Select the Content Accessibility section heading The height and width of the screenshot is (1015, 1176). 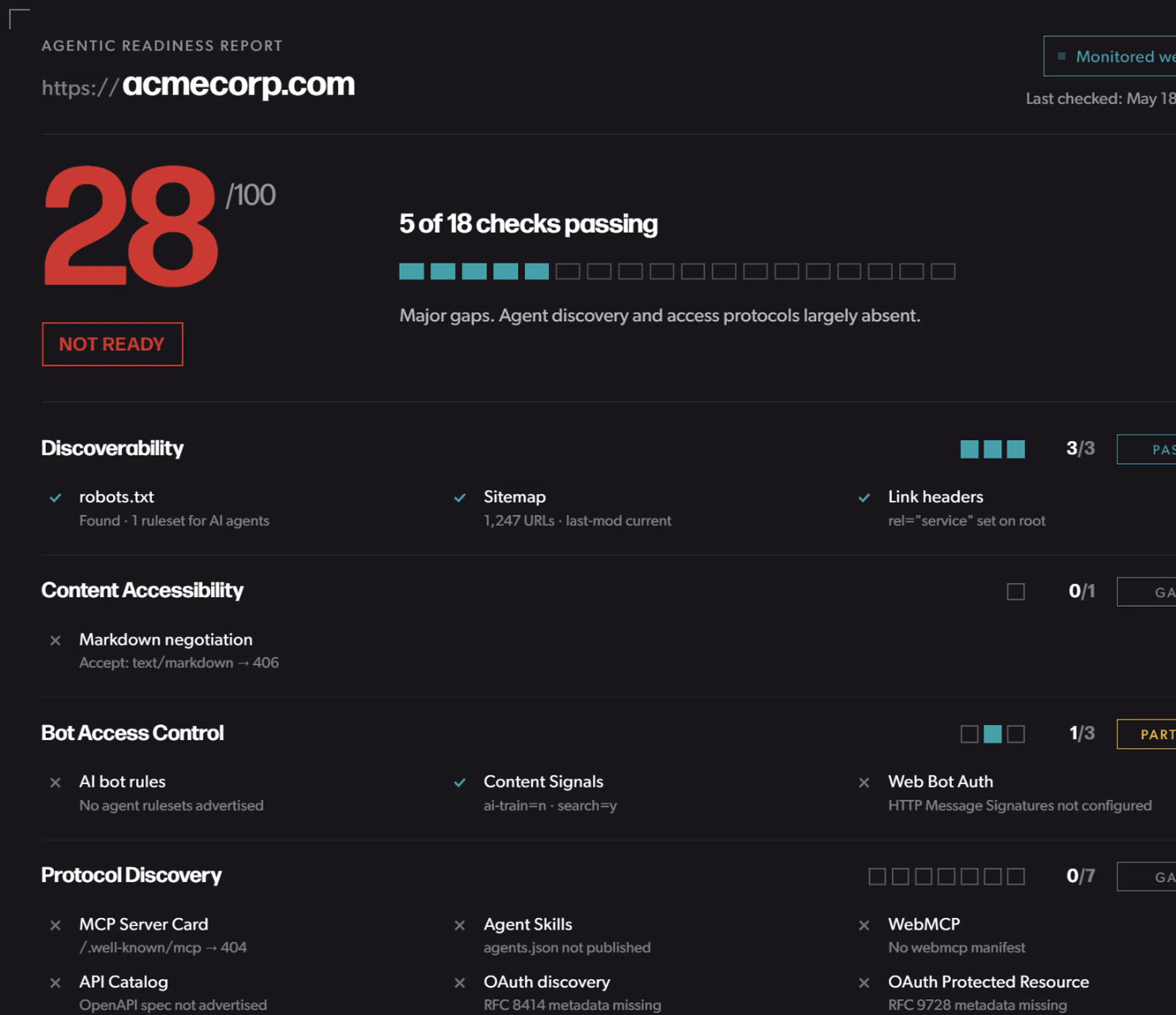click(142, 591)
